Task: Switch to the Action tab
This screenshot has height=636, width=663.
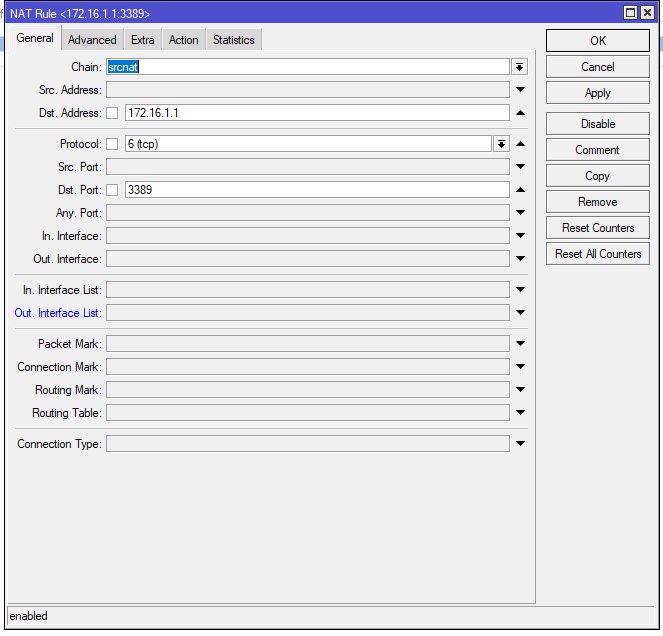Action: 184,40
